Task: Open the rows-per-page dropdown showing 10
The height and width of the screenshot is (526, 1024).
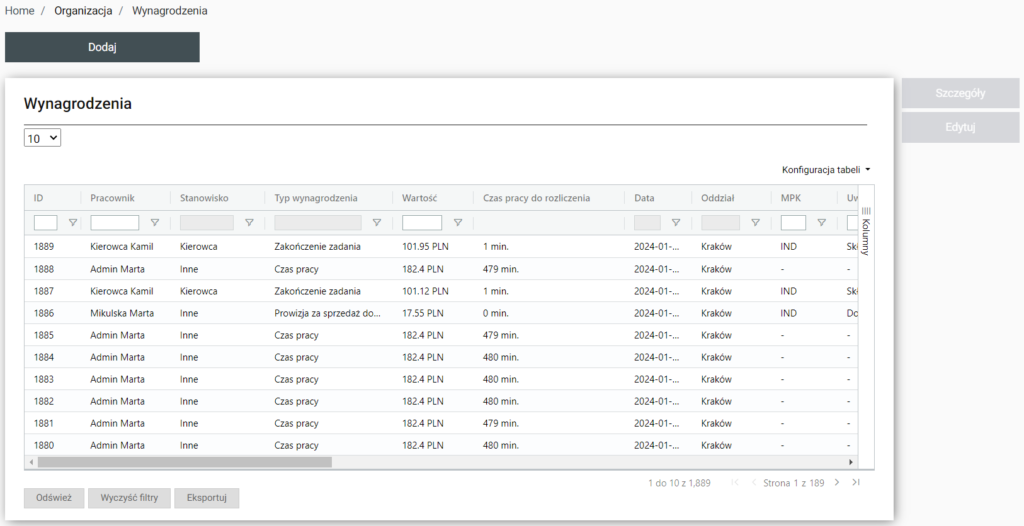Action: [x=42, y=139]
